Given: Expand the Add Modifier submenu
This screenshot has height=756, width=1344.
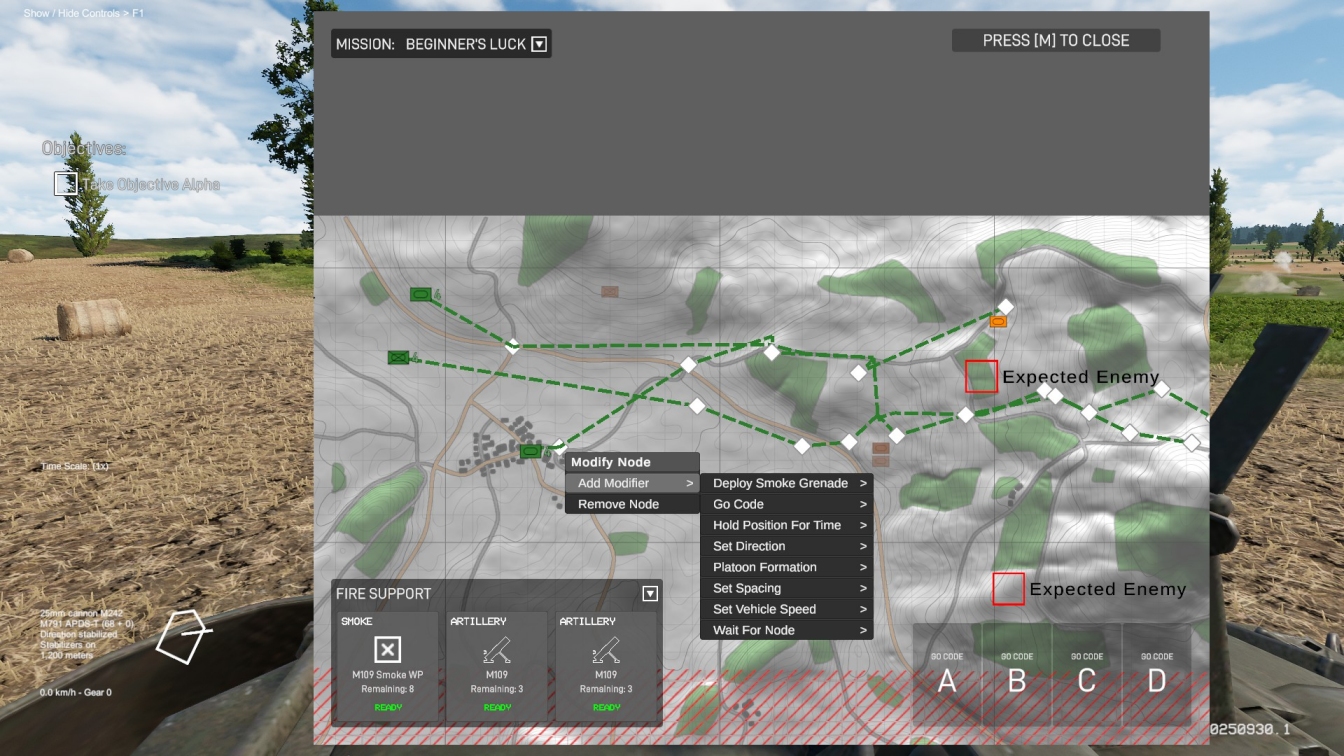Looking at the screenshot, I should coord(632,483).
